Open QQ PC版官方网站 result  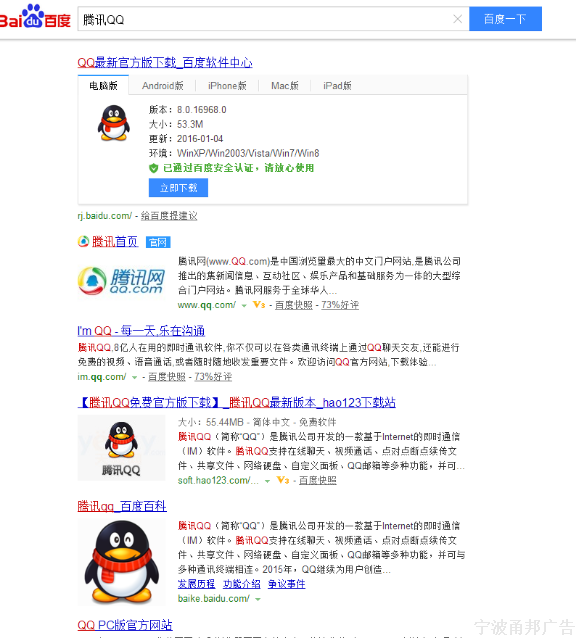[125, 625]
